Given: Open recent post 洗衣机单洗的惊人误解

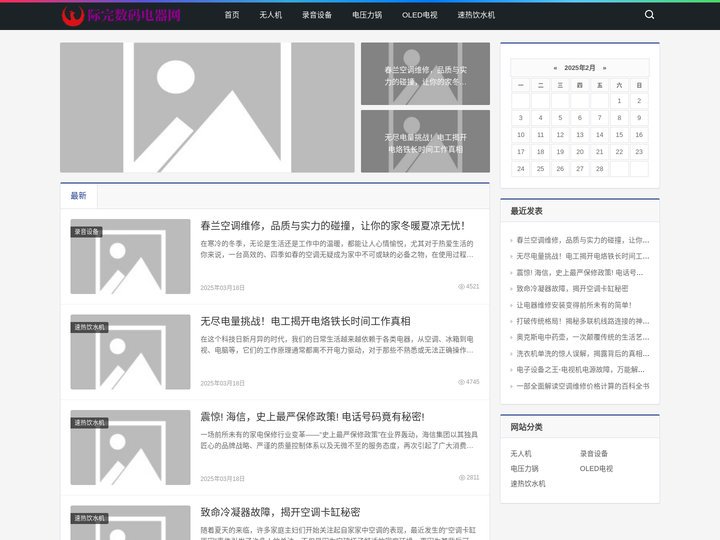Looking at the screenshot, I should pos(583,354).
